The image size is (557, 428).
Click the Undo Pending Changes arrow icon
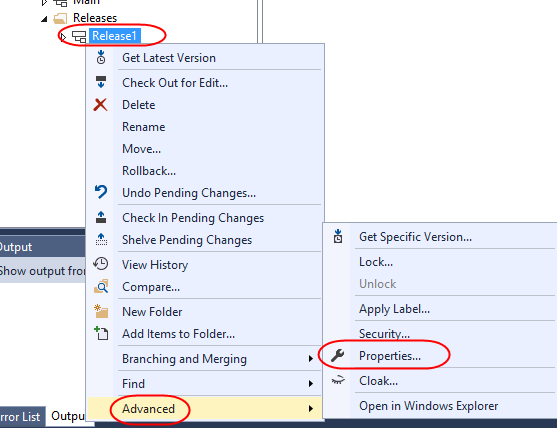pyautogui.click(x=101, y=192)
